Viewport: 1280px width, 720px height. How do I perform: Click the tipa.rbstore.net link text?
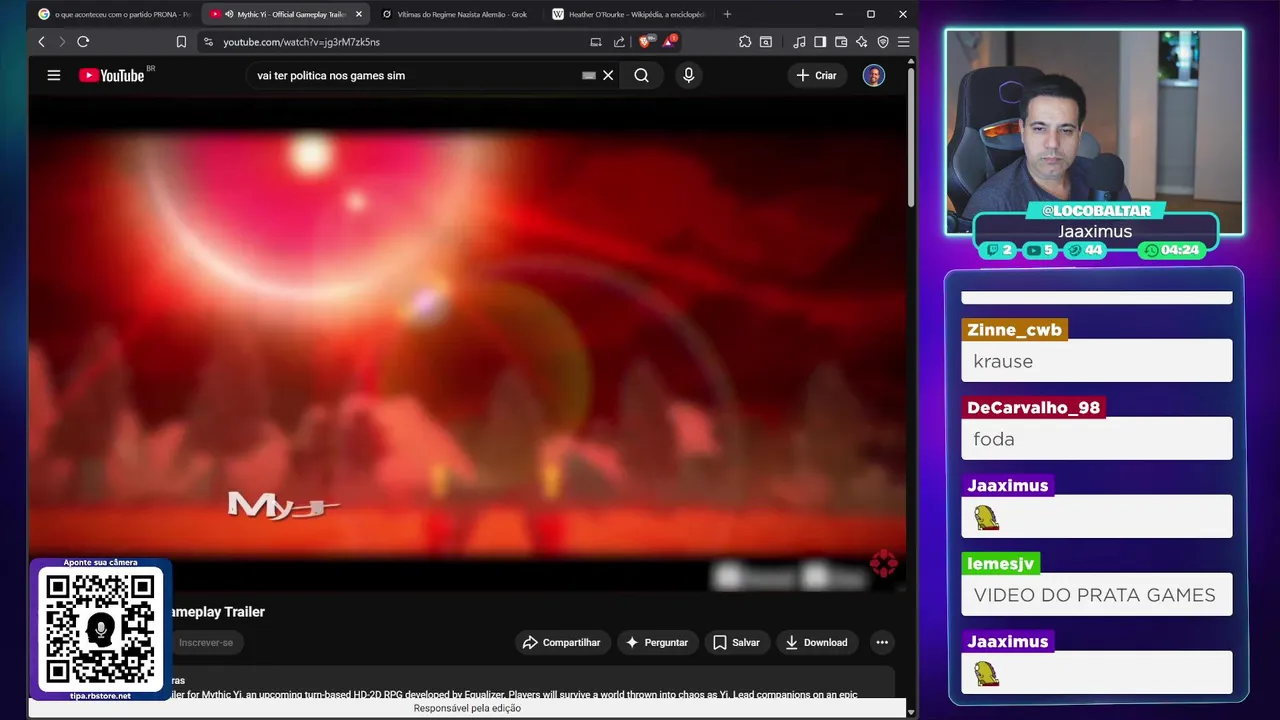(x=100, y=696)
